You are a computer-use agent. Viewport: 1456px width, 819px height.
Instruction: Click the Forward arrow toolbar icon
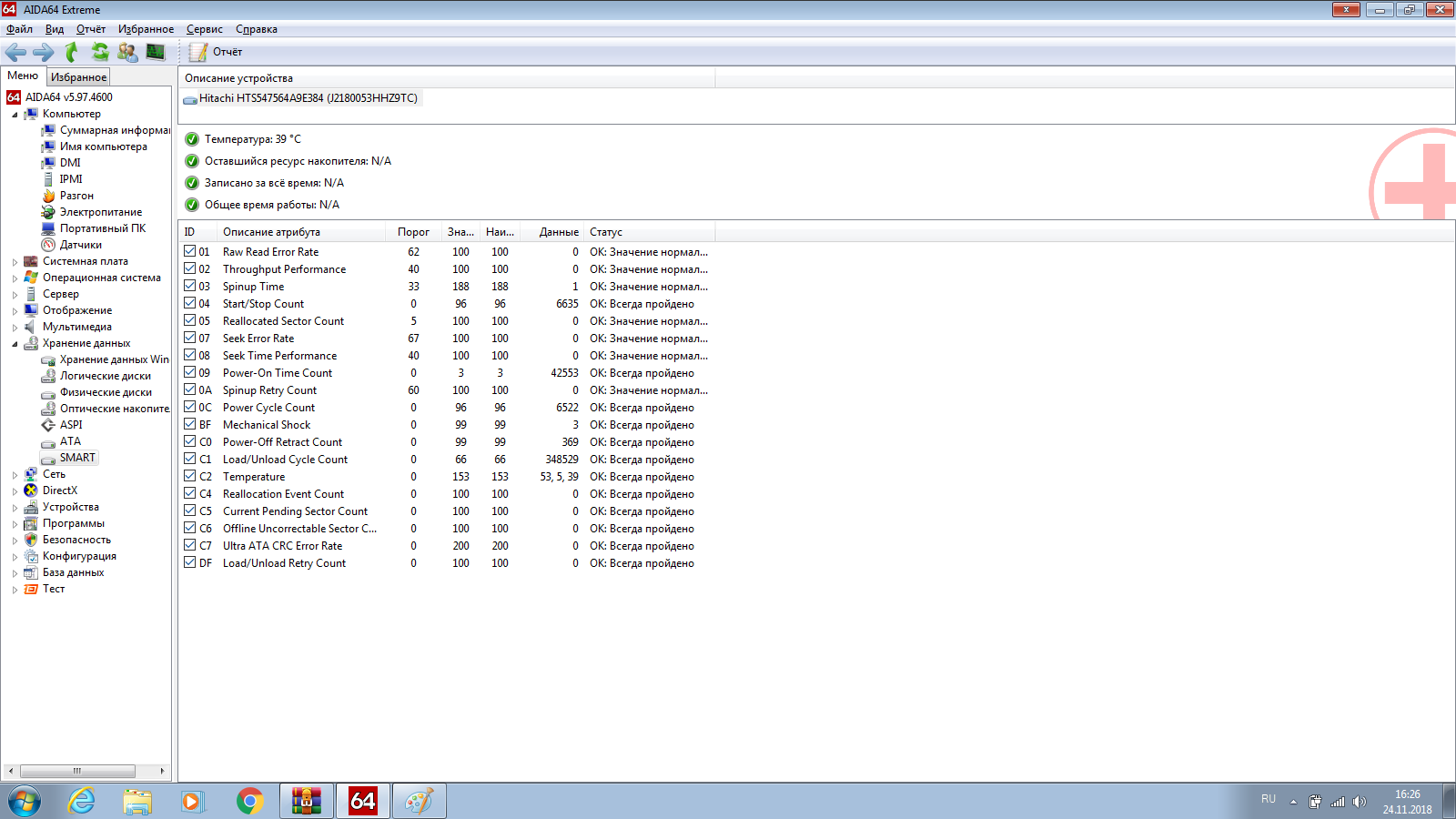pyautogui.click(x=43, y=52)
